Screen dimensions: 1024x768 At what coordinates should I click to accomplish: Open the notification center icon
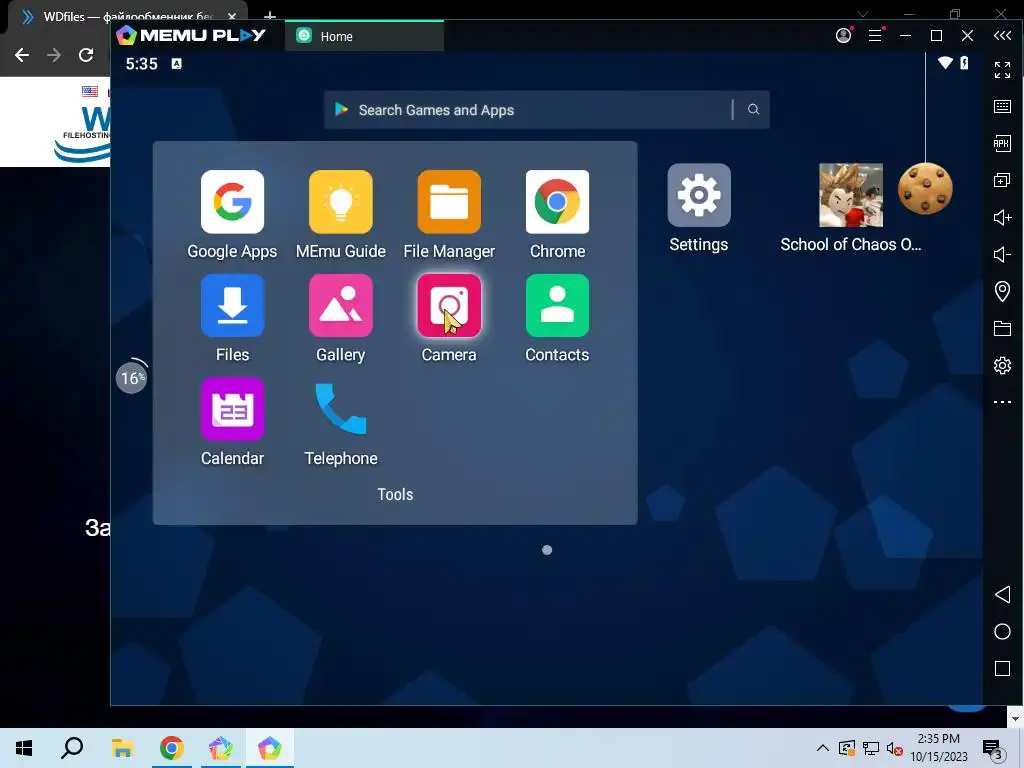click(994, 750)
